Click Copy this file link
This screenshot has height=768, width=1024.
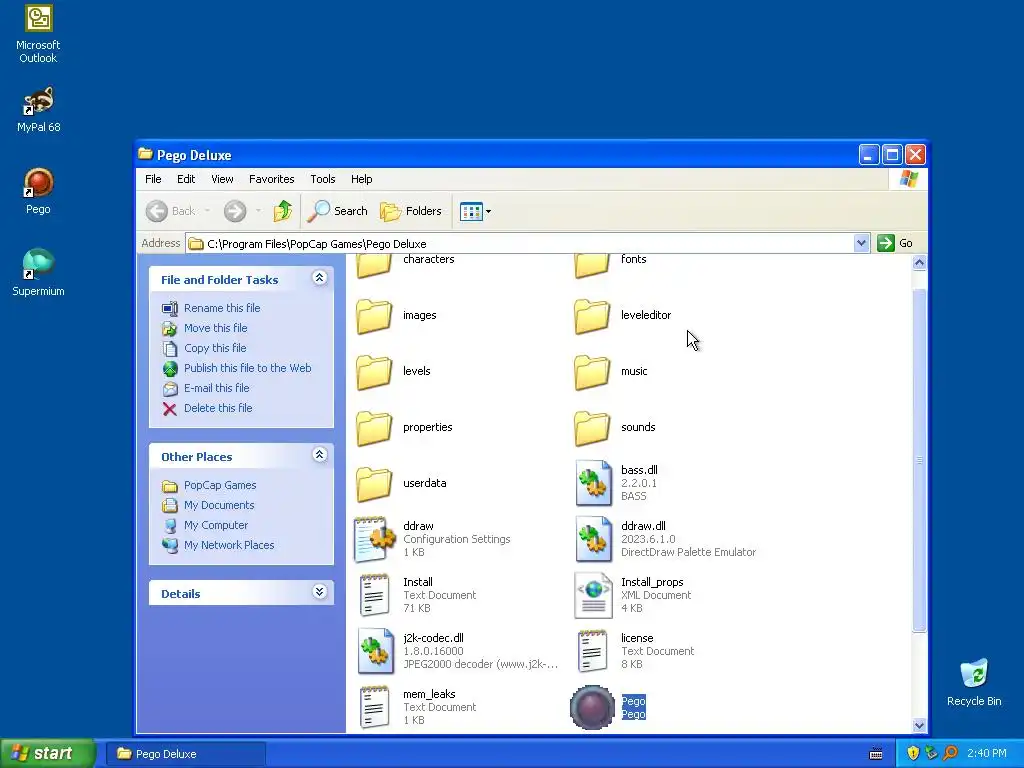tap(215, 348)
